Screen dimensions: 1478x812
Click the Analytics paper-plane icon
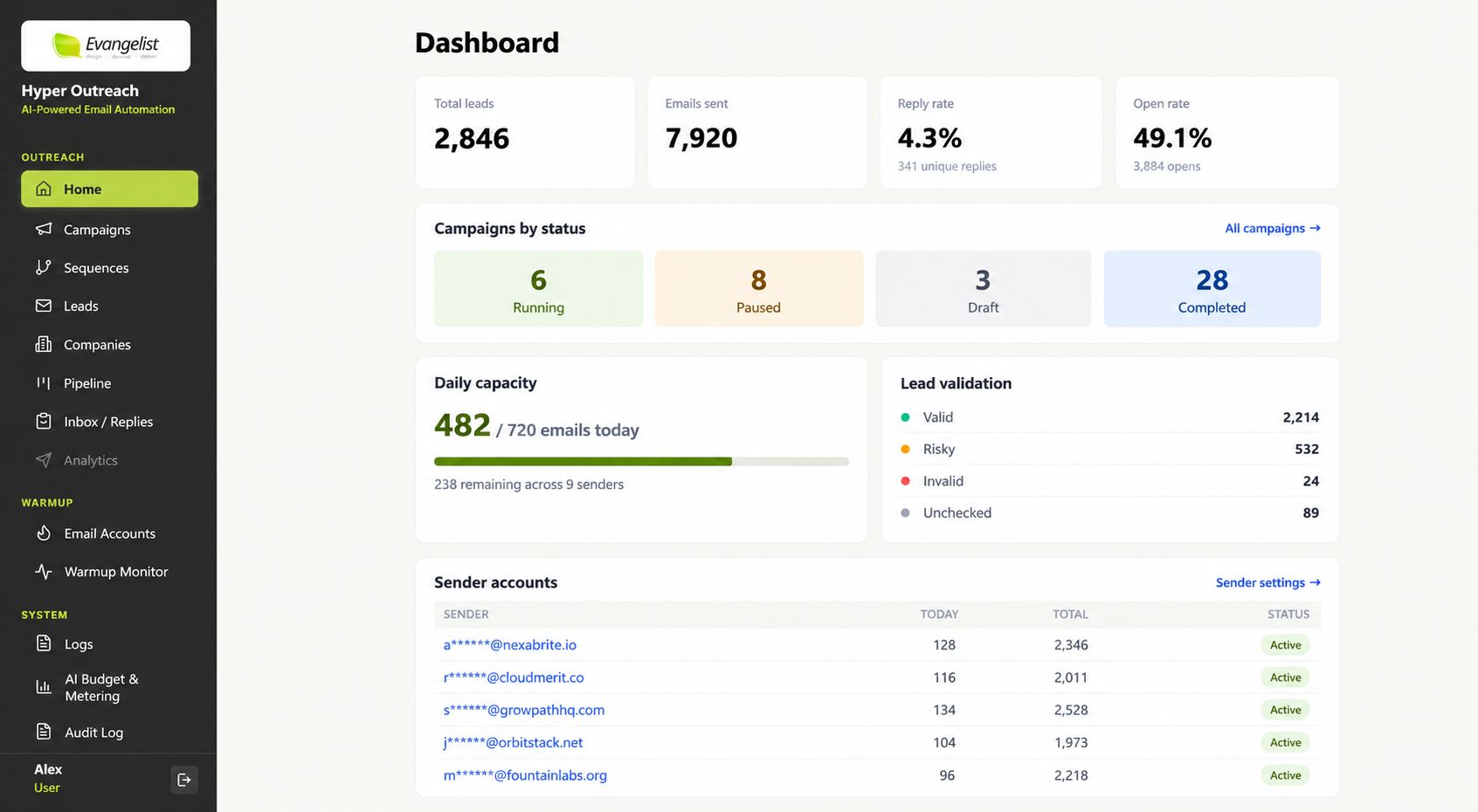(x=44, y=459)
